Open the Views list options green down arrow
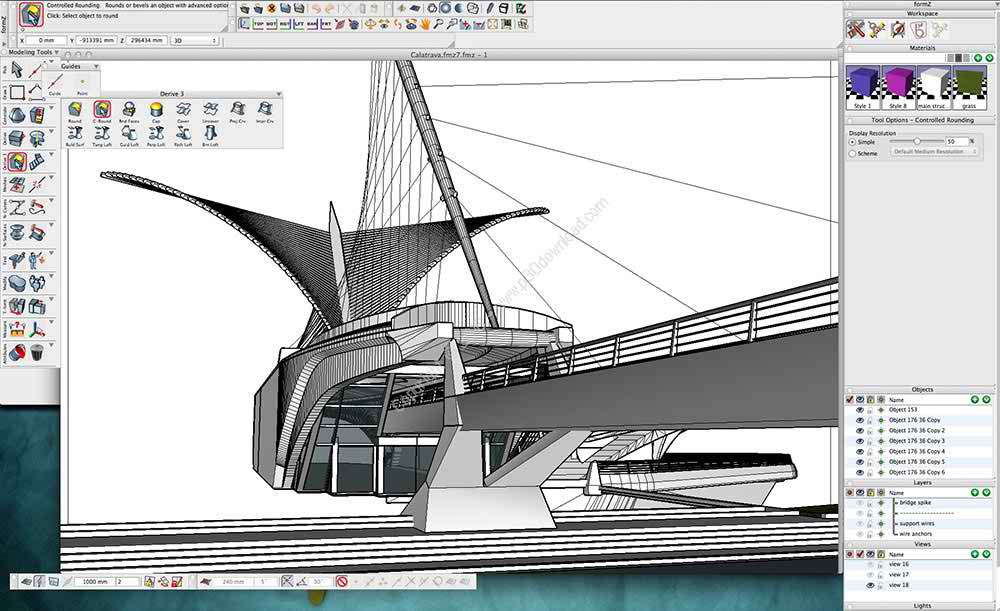 [987, 554]
